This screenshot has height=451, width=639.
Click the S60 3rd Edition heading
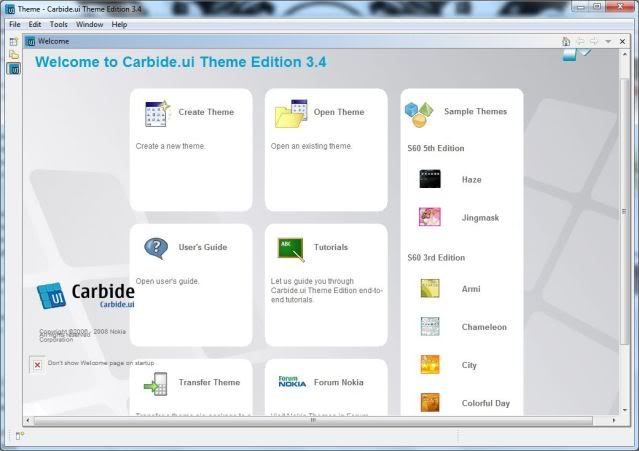(436, 258)
